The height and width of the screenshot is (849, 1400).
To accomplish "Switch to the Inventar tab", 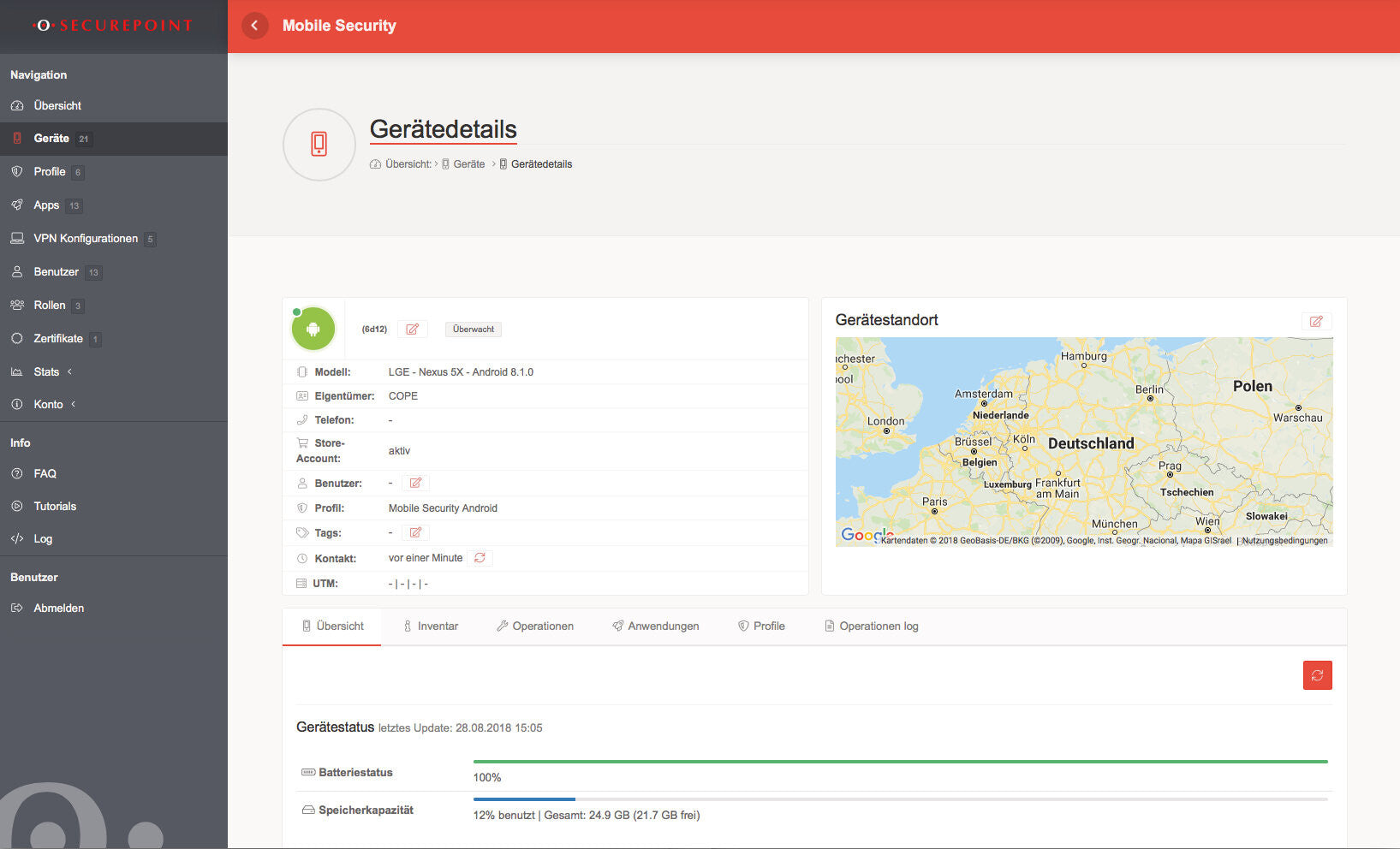I will (x=431, y=626).
